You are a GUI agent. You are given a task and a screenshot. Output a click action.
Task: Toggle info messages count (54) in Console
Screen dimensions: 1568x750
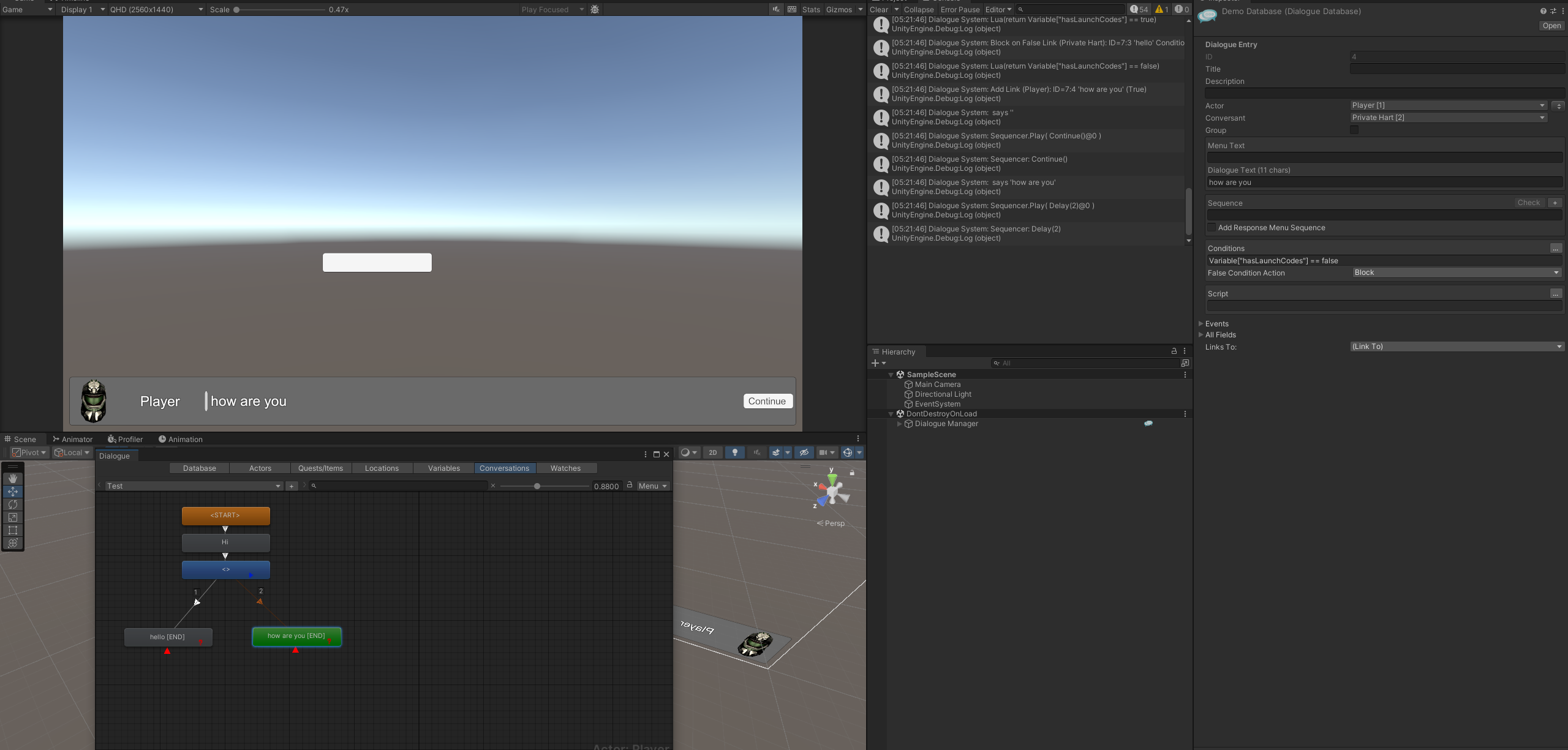click(x=1139, y=9)
